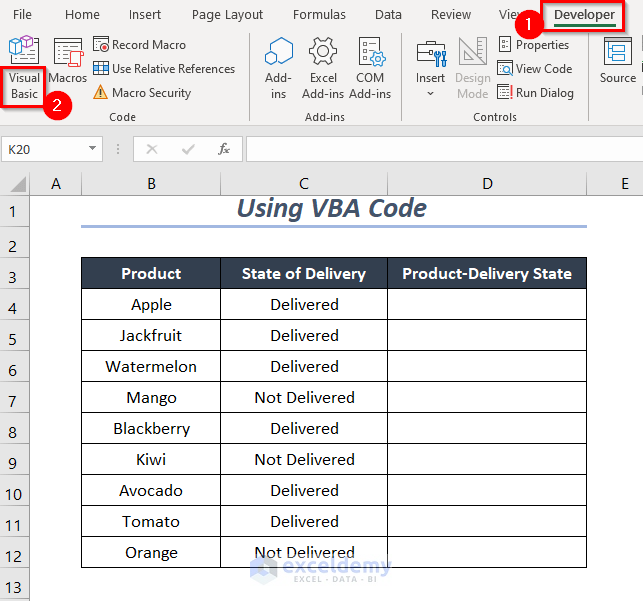Click 'Delivered' in the Apple row

coord(304,304)
